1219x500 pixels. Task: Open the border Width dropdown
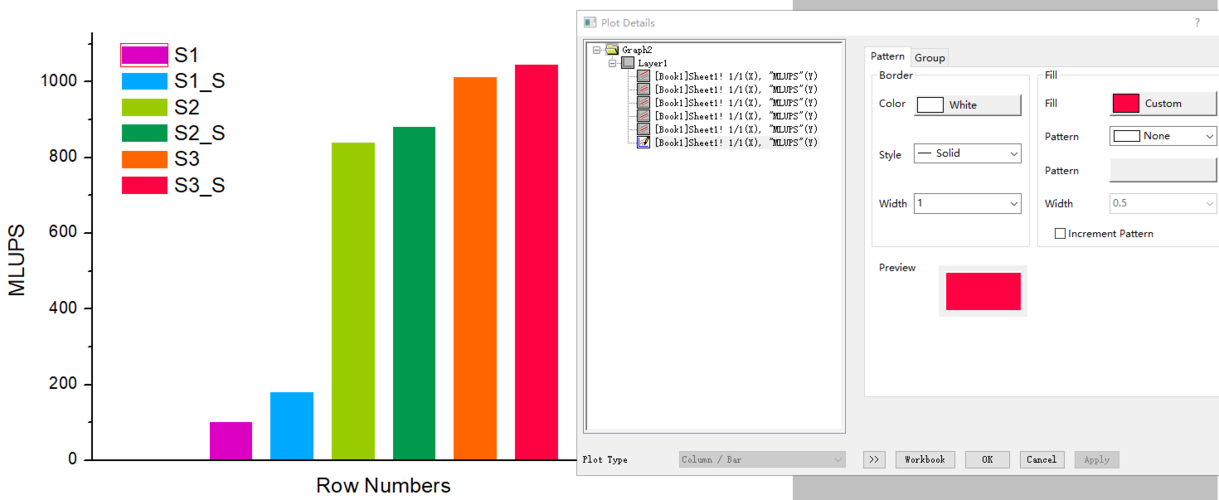click(967, 204)
